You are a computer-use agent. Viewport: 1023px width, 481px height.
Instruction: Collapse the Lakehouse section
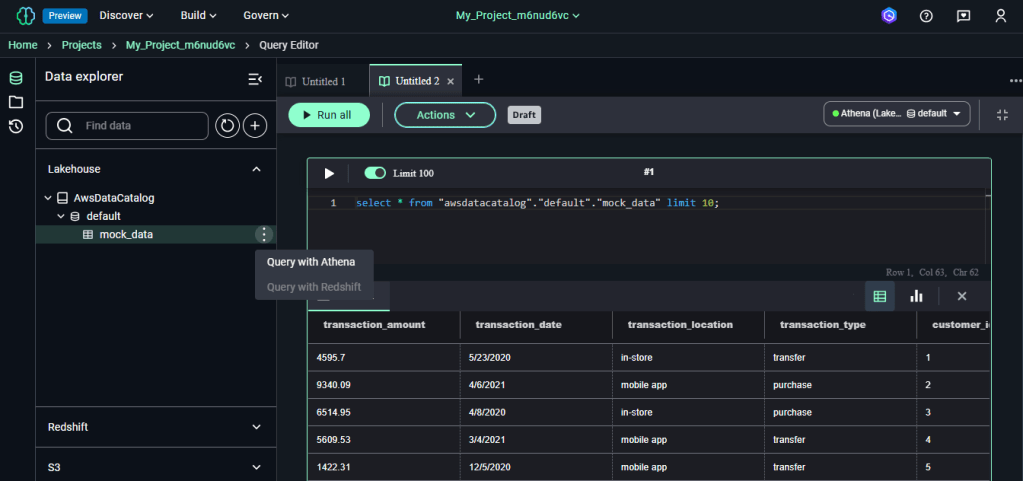coord(256,170)
